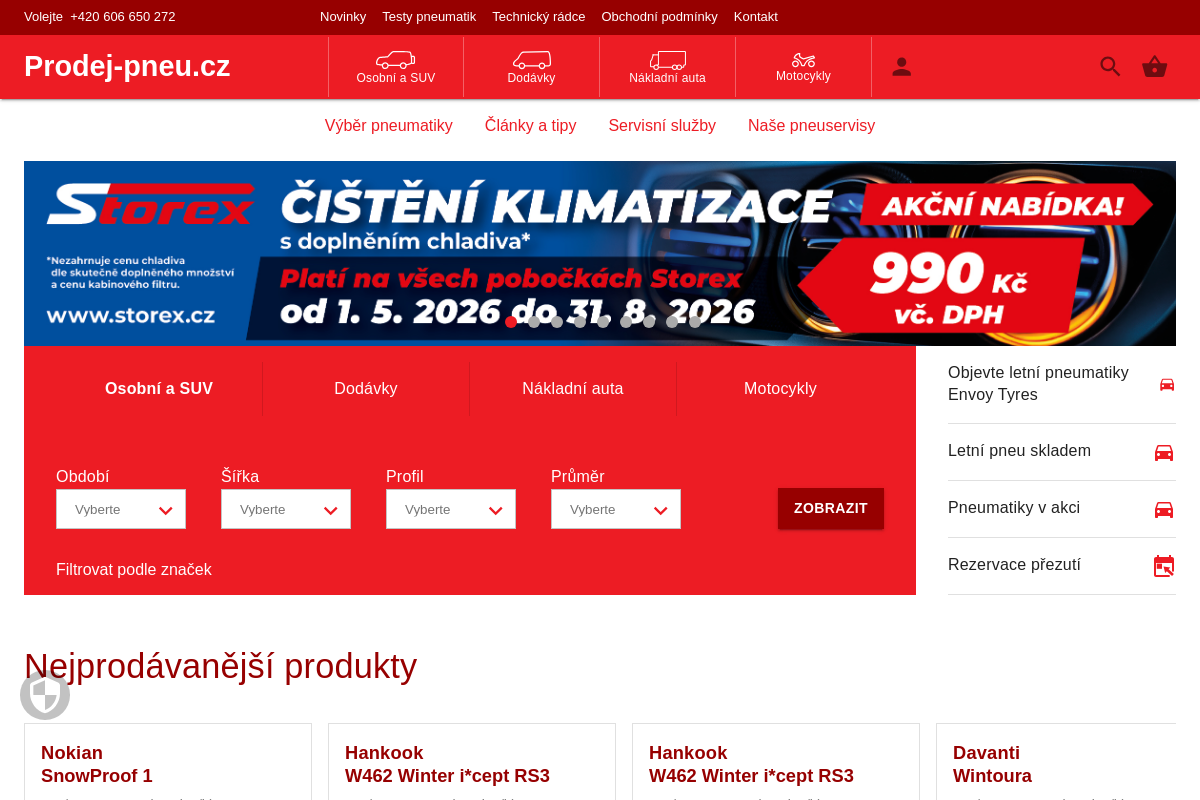Open Naše pneuservisy menu item
This screenshot has width=1200, height=800.
click(812, 126)
